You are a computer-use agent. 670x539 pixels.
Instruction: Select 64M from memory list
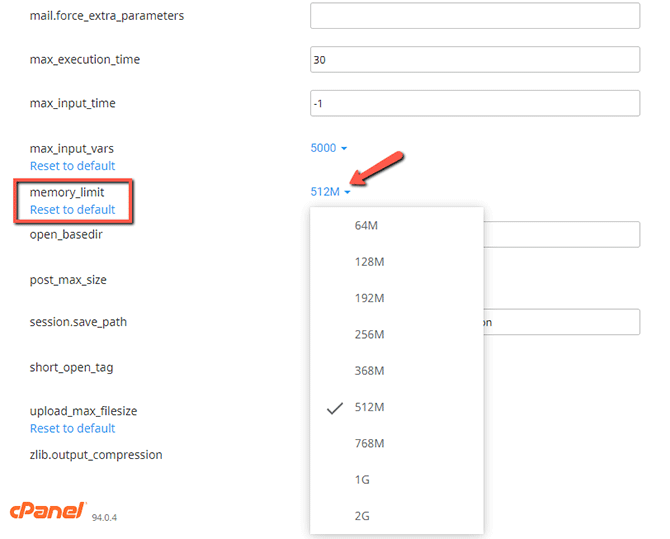click(x=366, y=225)
